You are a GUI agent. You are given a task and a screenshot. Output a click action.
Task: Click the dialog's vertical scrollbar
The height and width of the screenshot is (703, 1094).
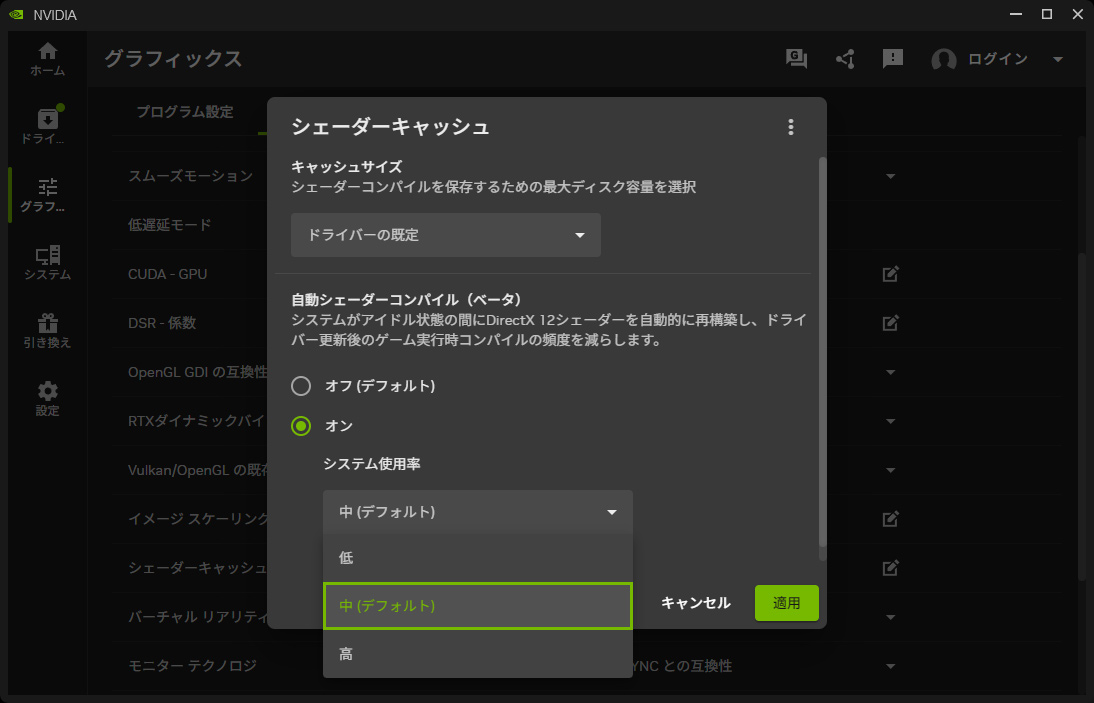[x=823, y=350]
